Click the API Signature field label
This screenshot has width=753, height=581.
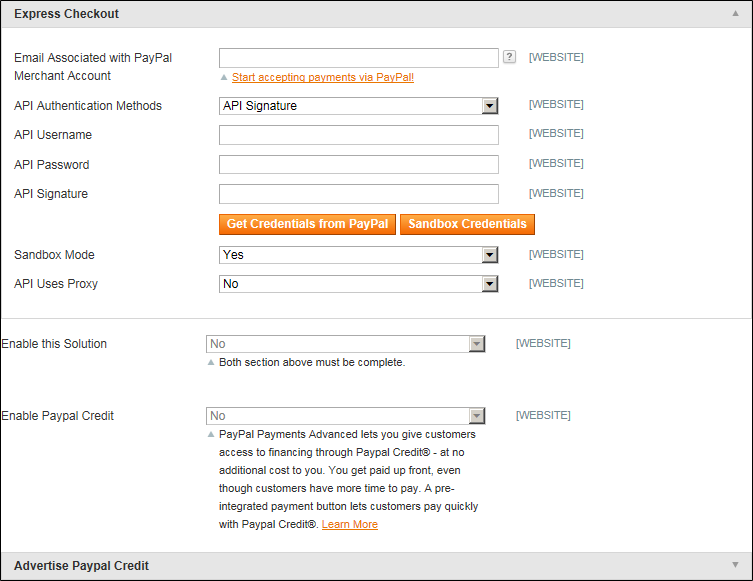[x=51, y=194]
